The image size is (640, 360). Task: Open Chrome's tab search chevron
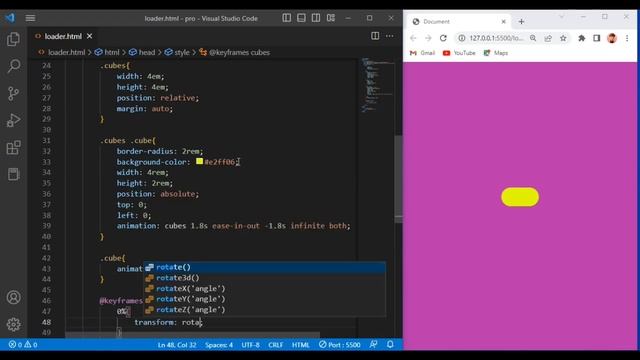tap(562, 17)
